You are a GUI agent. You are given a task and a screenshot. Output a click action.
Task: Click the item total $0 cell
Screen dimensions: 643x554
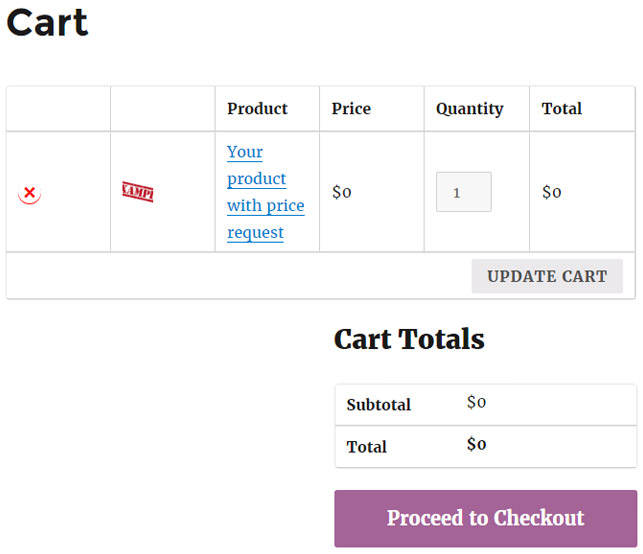tap(552, 192)
